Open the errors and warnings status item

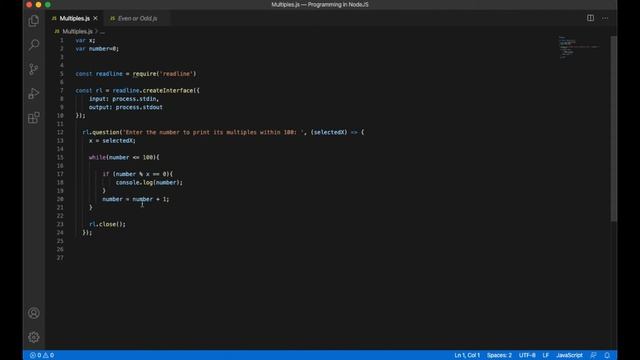(x=42, y=355)
